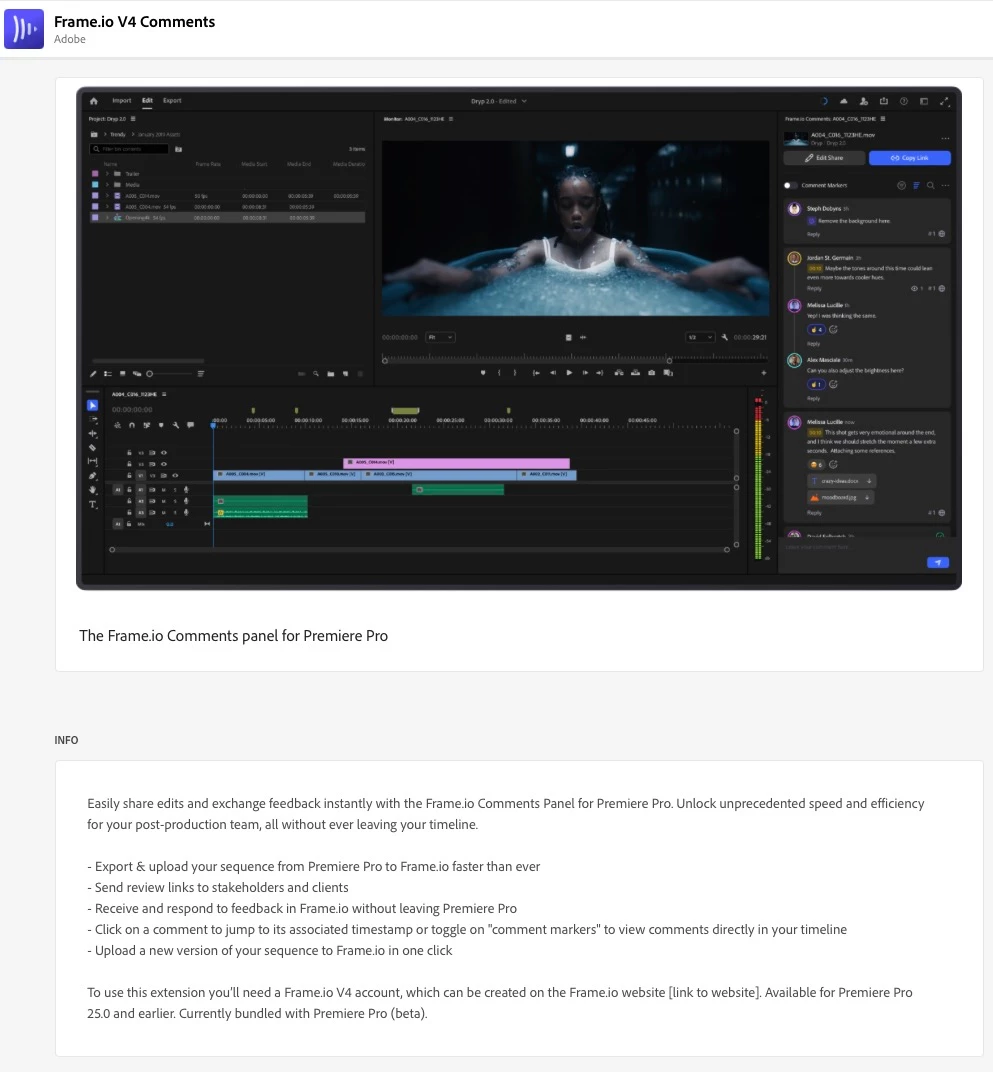Click the send comment button
This screenshot has width=993, height=1072.
pyautogui.click(x=938, y=563)
